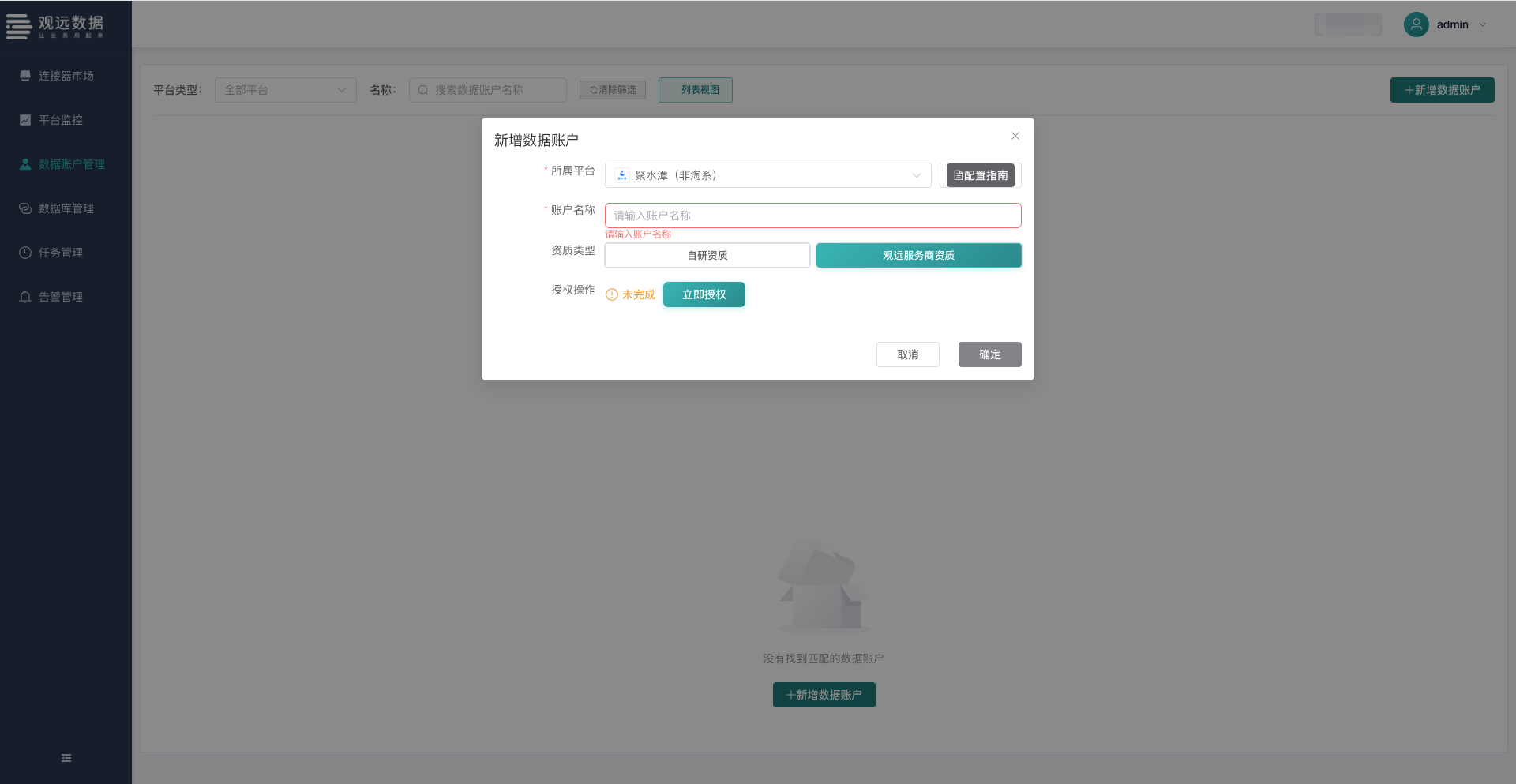Image resolution: width=1516 pixels, height=784 pixels.
Task: Click the 数据库管理 icon in sidebar
Action: pyautogui.click(x=25, y=208)
